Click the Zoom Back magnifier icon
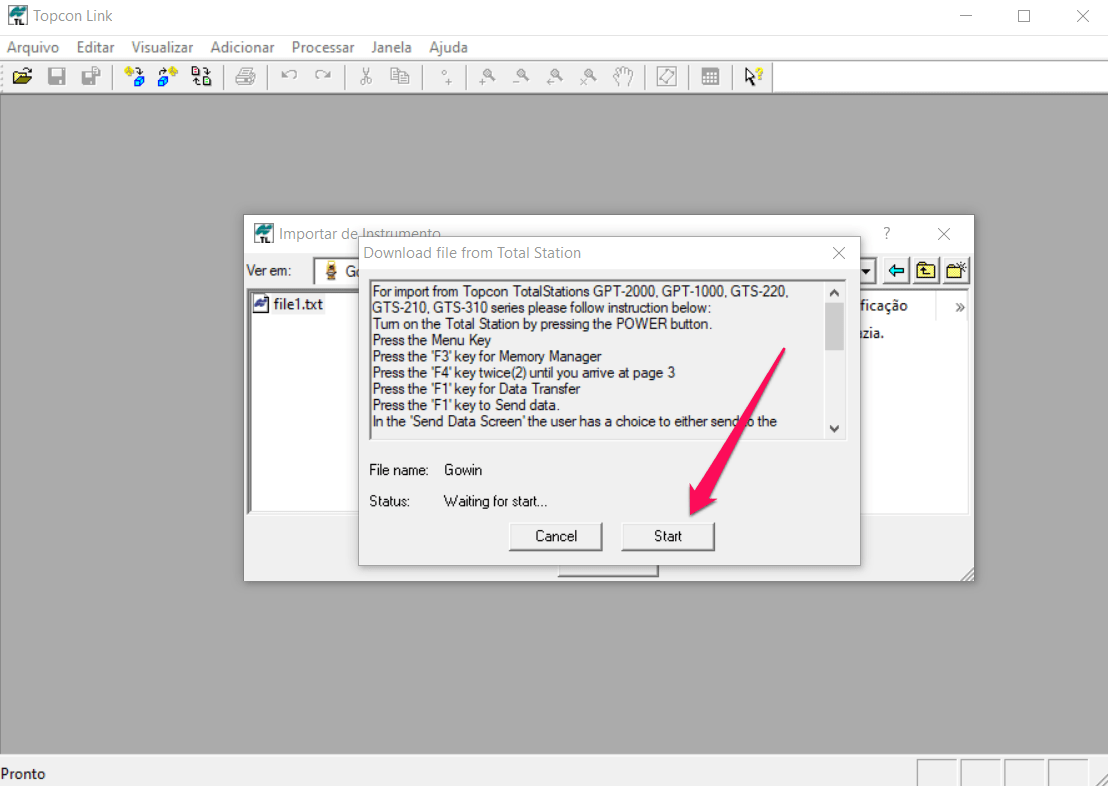The width and height of the screenshot is (1108, 786). (x=555, y=76)
